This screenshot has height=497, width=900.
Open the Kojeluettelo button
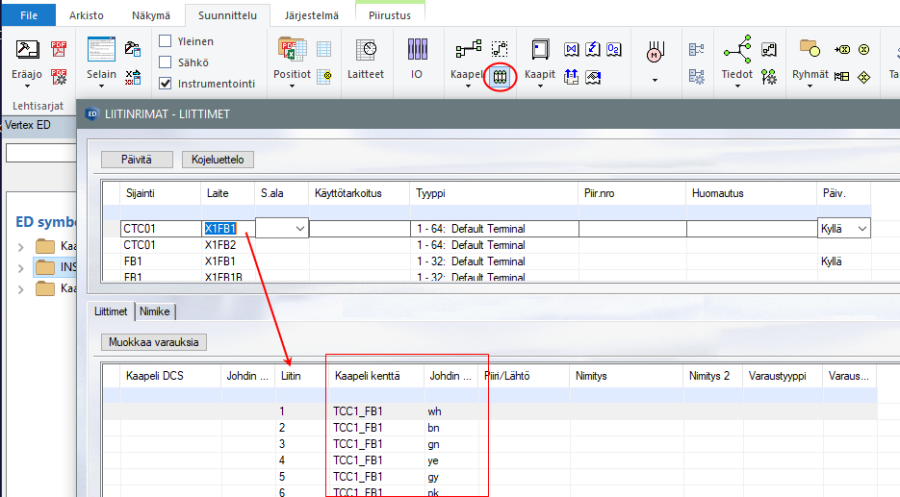(219, 159)
